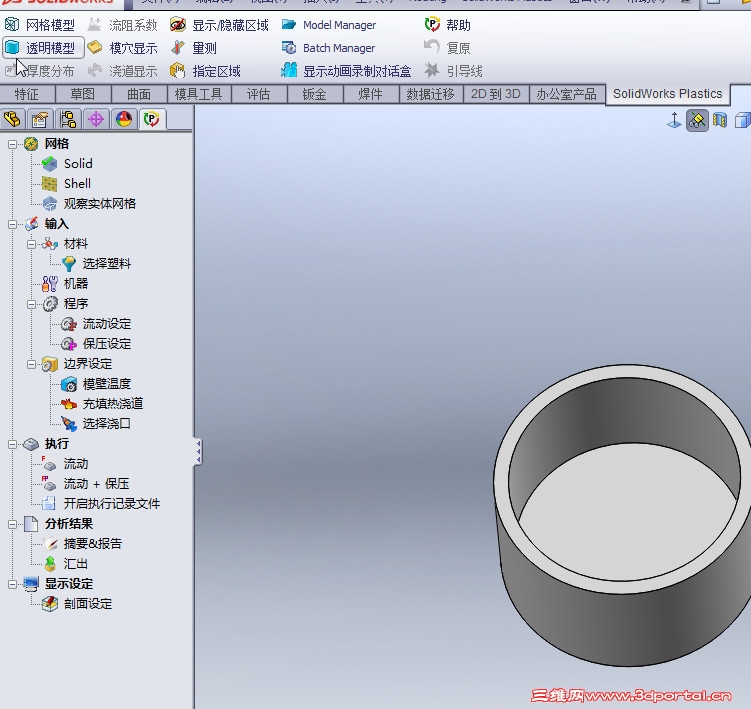Open Batch Manager
This screenshot has width=751, height=709.
coord(328,48)
